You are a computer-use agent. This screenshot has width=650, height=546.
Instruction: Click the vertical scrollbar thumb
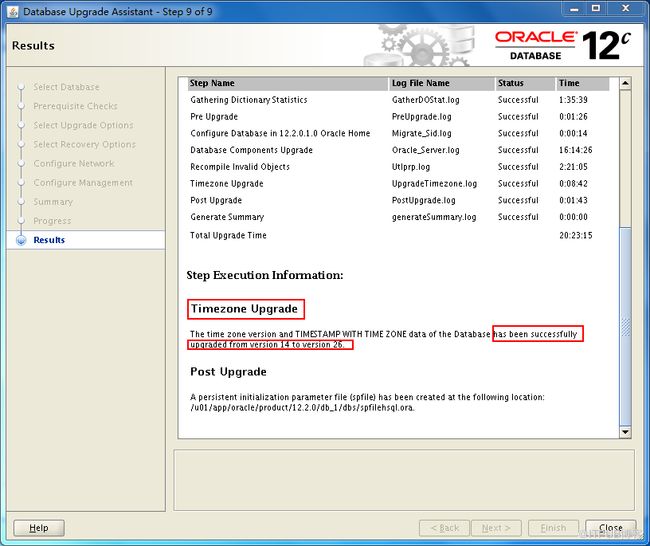pos(625,326)
